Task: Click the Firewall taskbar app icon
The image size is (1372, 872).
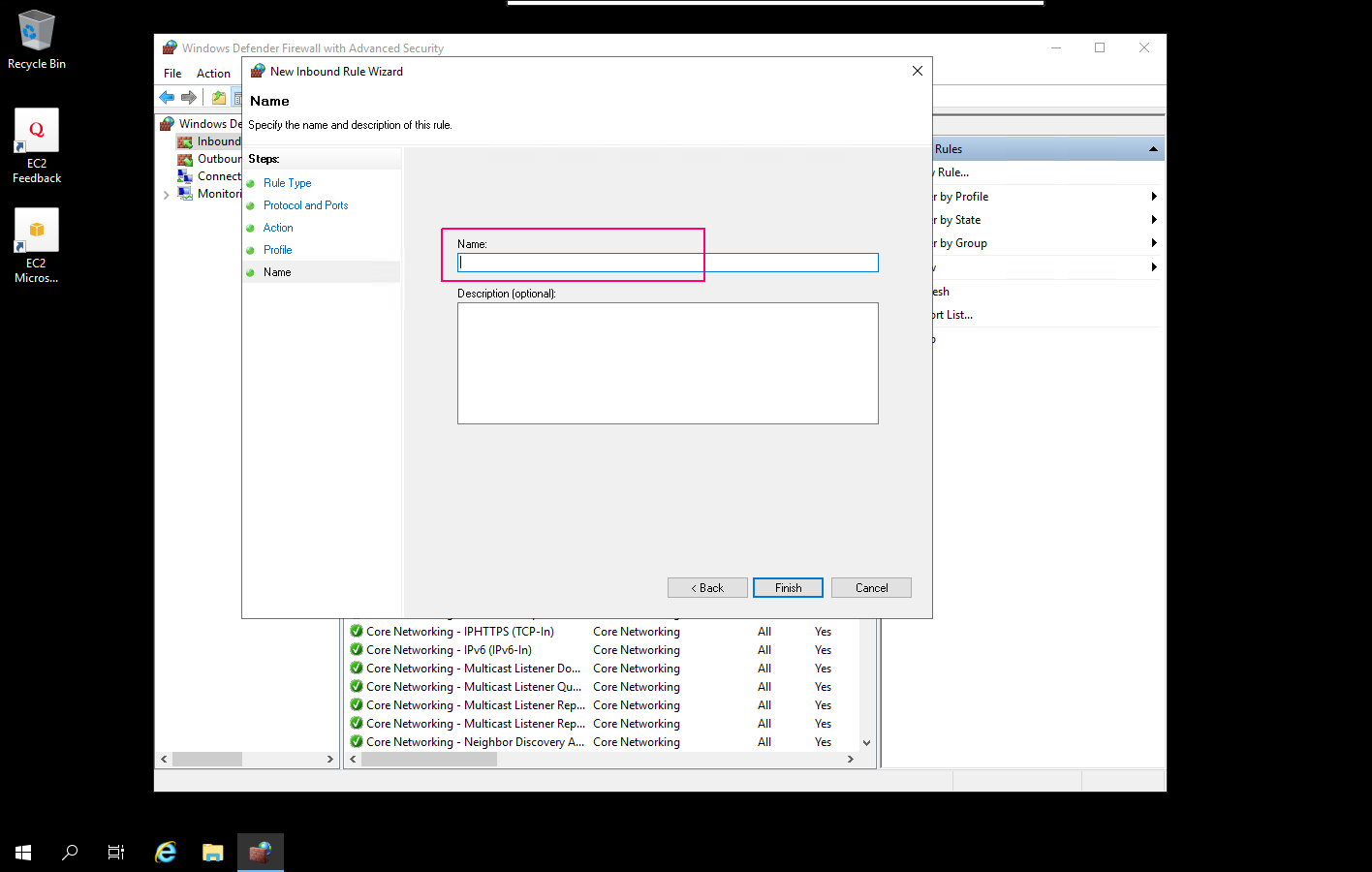Action: (x=261, y=853)
